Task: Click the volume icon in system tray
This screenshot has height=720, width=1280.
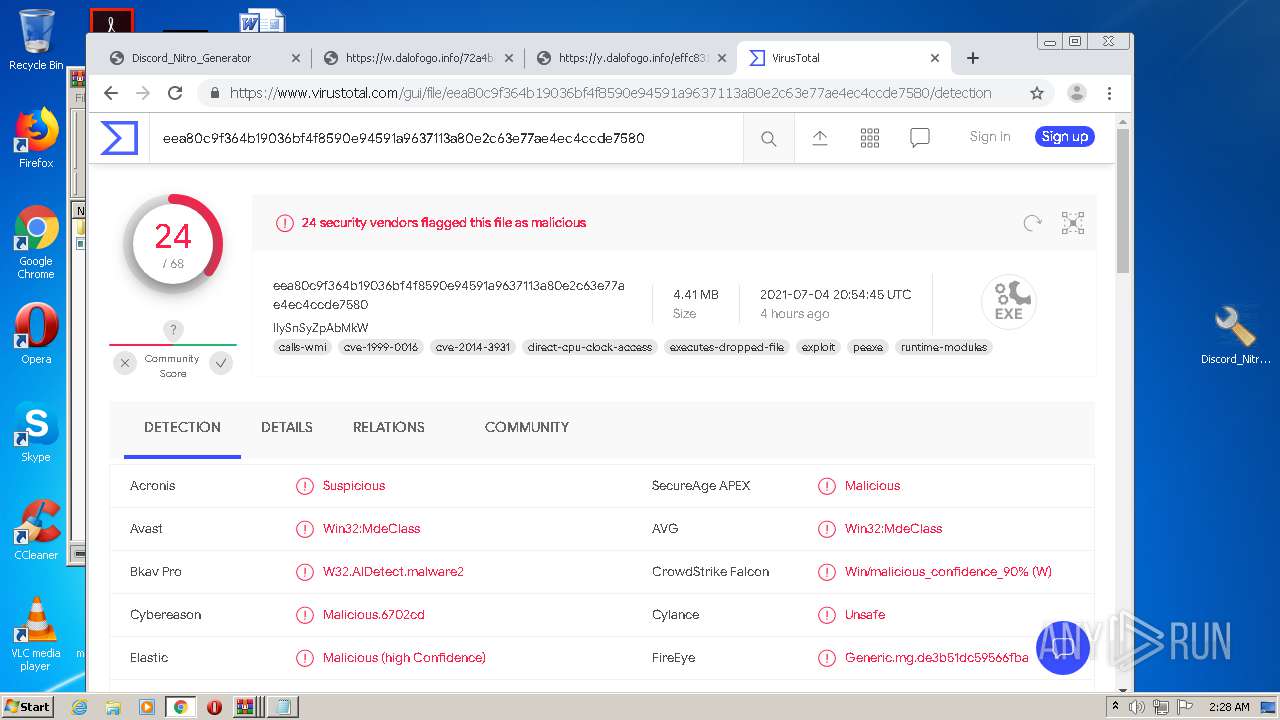Action: [1137, 707]
